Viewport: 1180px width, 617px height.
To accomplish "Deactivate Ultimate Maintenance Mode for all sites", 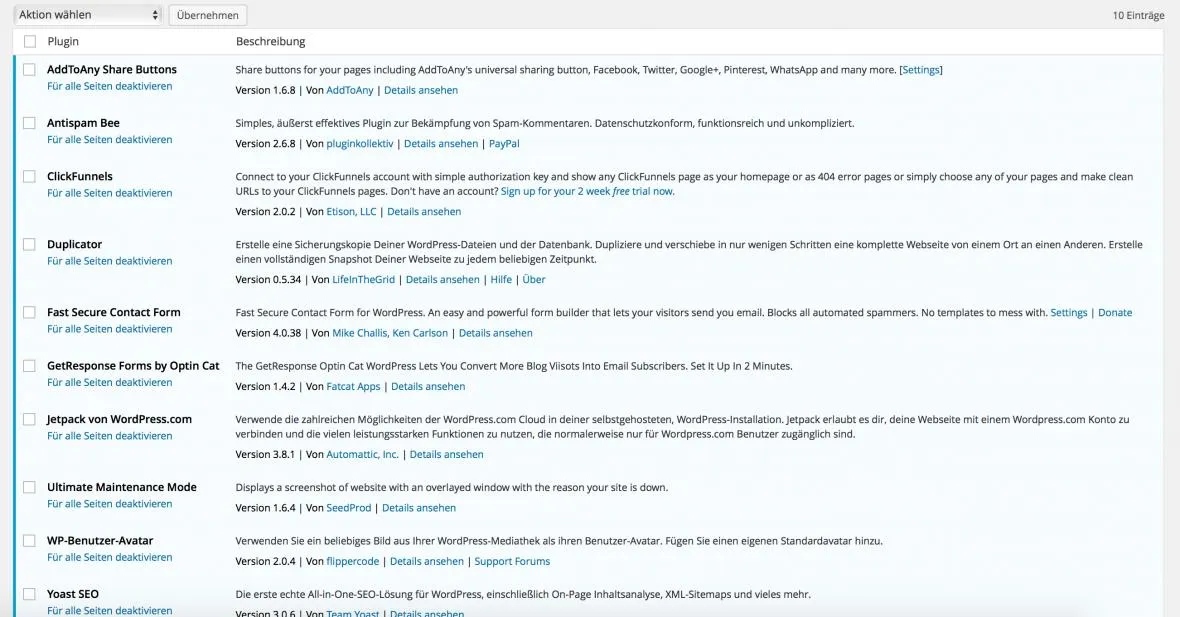I will [x=110, y=503].
